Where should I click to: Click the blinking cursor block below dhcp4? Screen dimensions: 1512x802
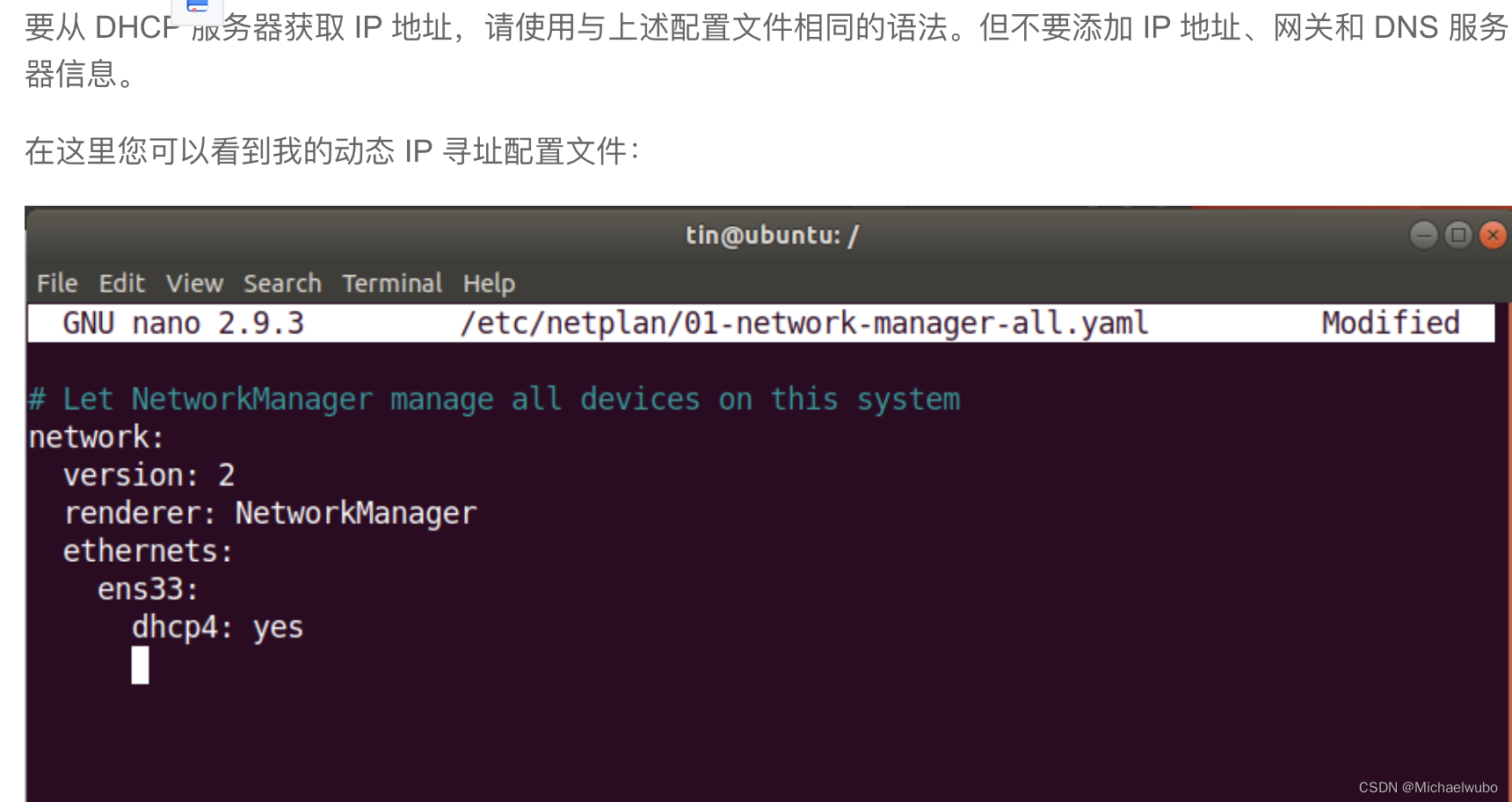[x=139, y=666]
